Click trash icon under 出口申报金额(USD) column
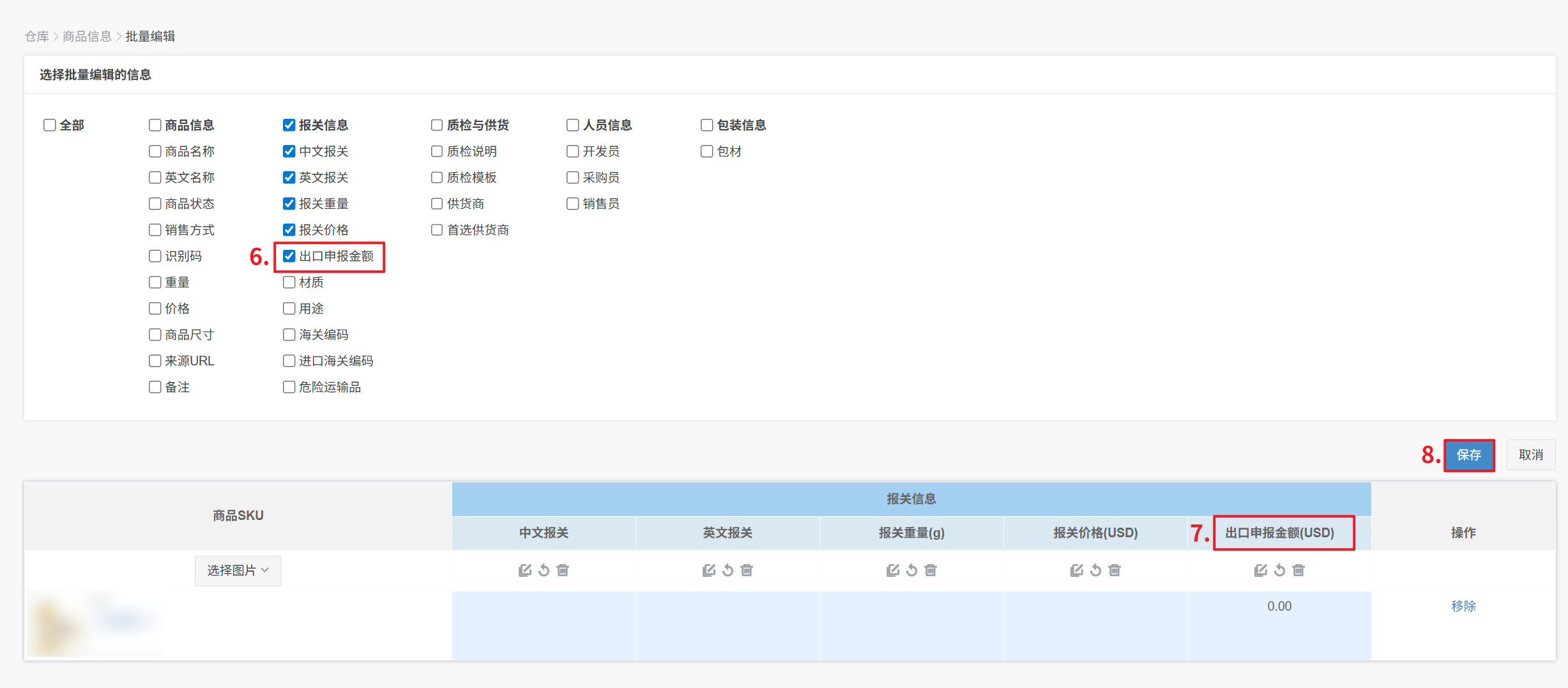The image size is (1568, 688). pos(1298,570)
